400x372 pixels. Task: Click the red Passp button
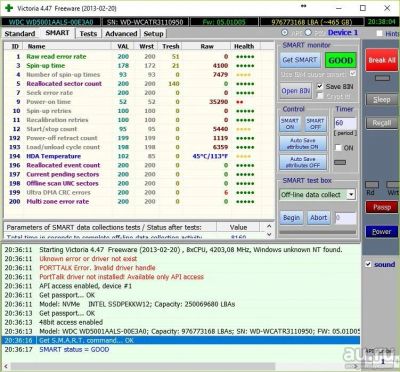tap(382, 207)
